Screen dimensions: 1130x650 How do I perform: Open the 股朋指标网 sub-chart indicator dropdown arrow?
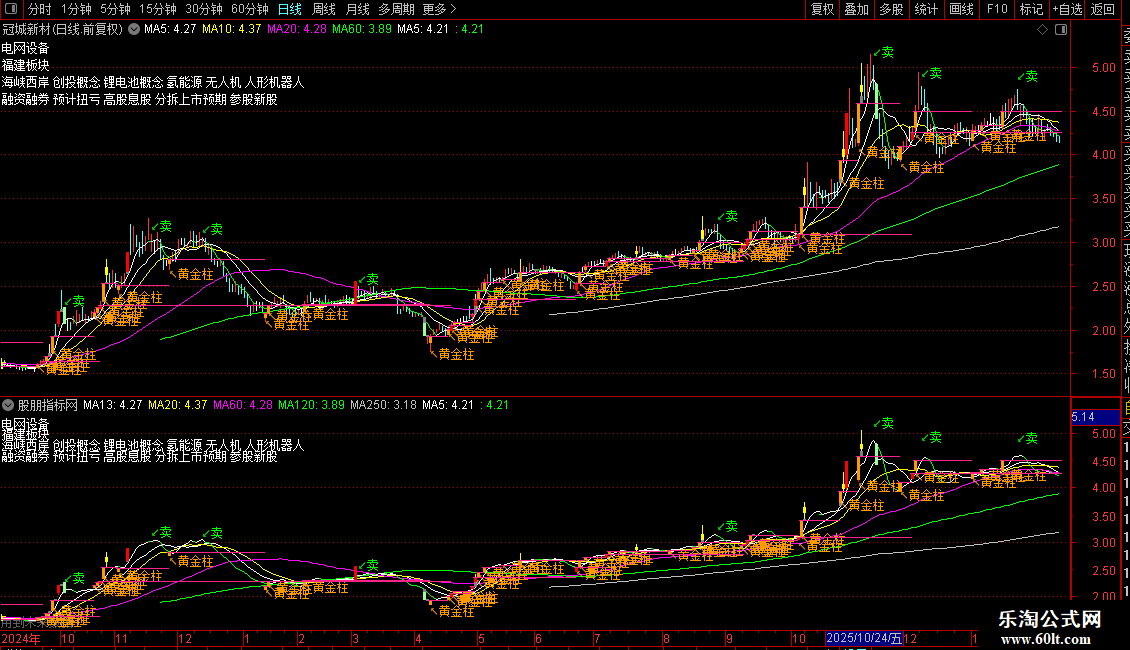8,405
